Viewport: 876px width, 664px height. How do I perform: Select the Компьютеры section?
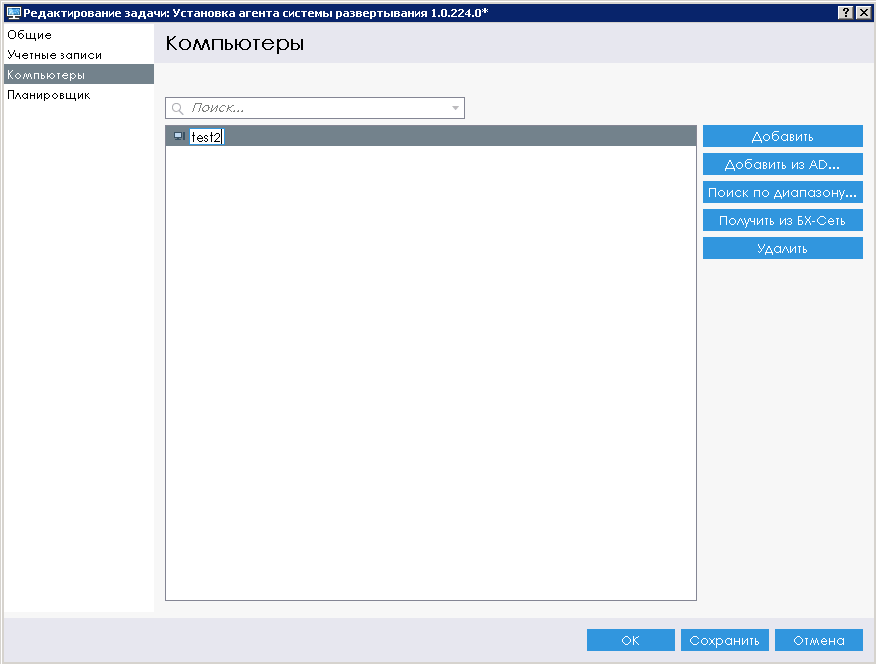(78, 74)
